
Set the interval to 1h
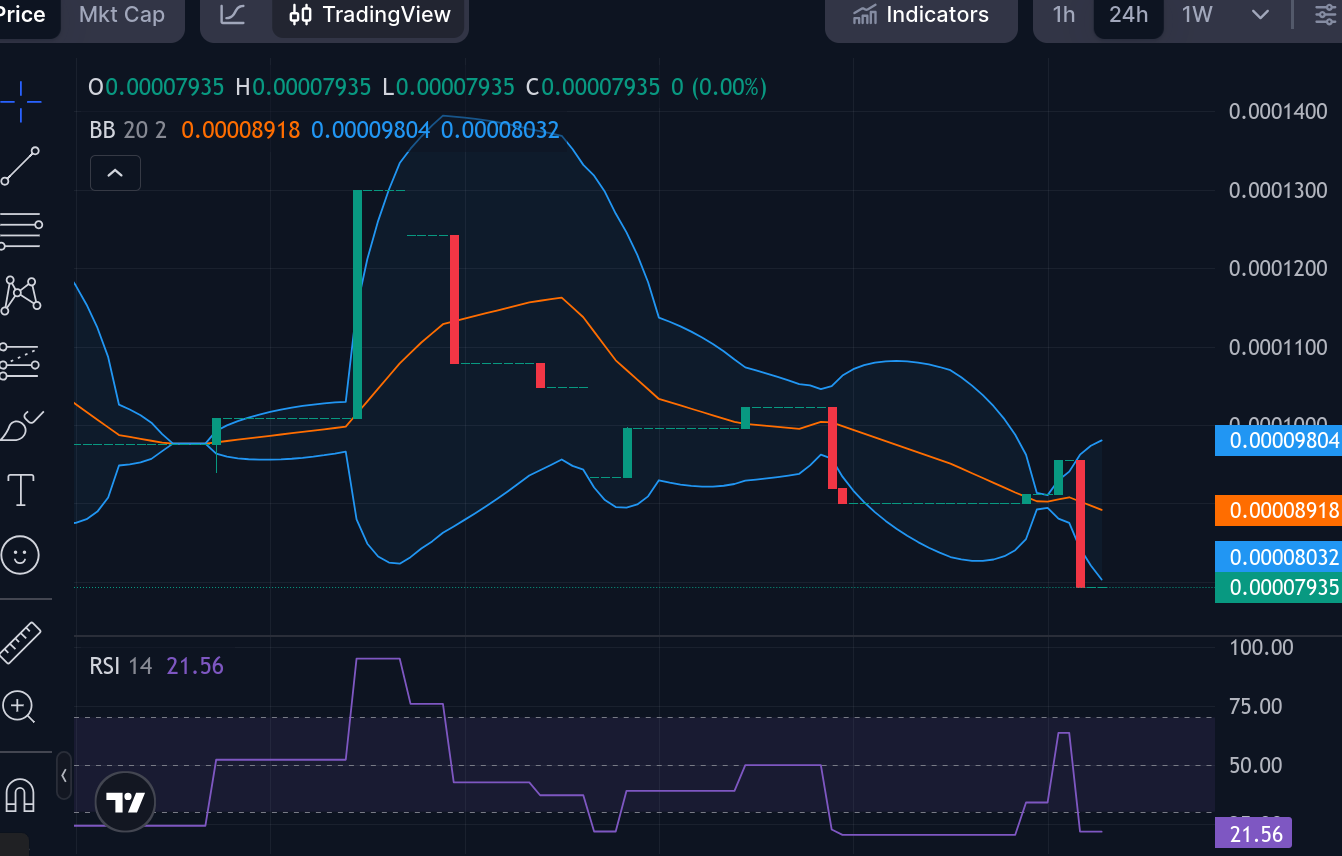pos(1064,15)
